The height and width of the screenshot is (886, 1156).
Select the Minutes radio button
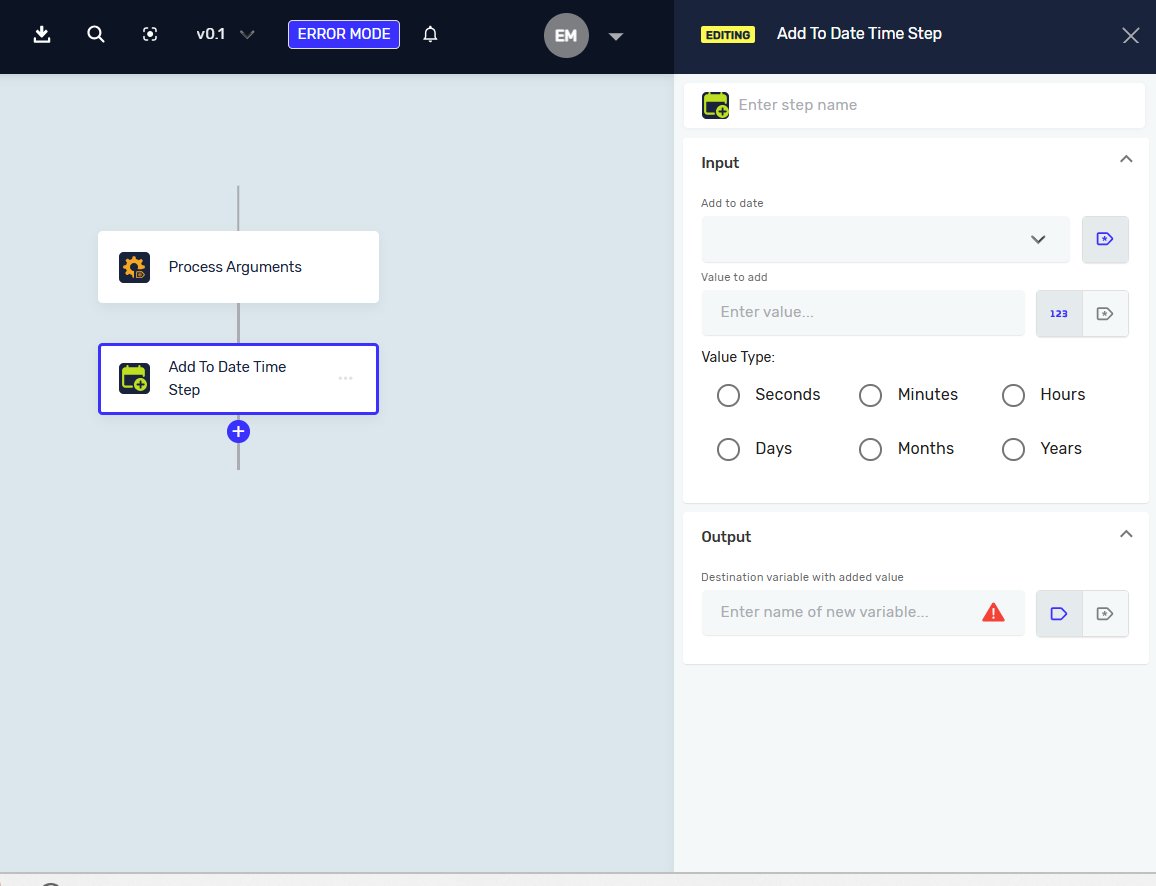(871, 395)
